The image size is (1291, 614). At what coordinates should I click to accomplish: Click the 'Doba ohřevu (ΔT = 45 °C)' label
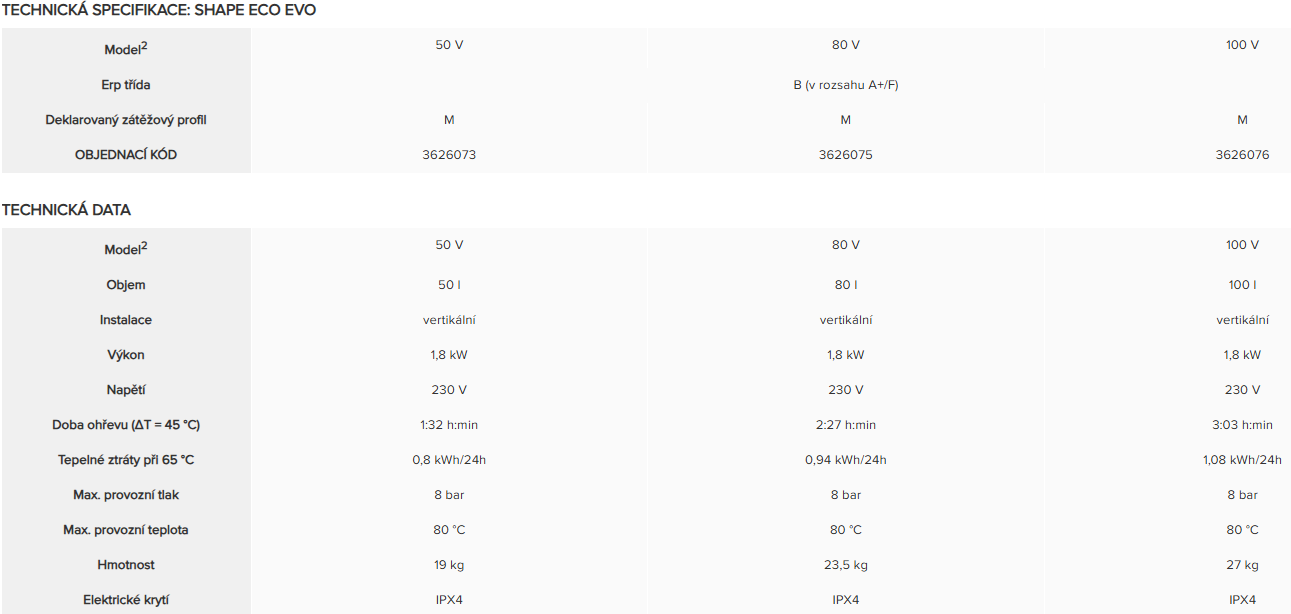pyautogui.click(x=126, y=425)
